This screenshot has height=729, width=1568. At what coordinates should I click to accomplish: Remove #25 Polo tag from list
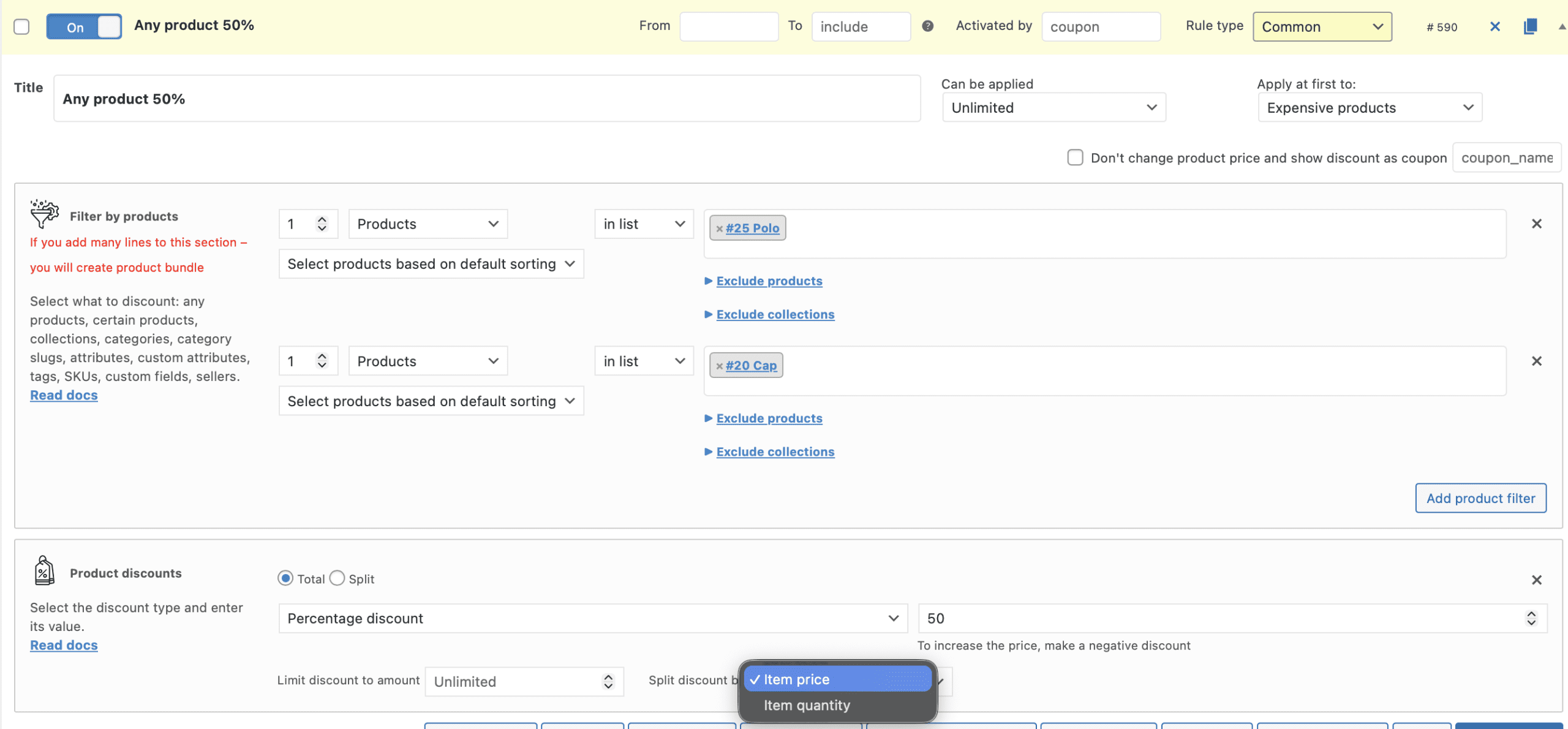click(719, 229)
